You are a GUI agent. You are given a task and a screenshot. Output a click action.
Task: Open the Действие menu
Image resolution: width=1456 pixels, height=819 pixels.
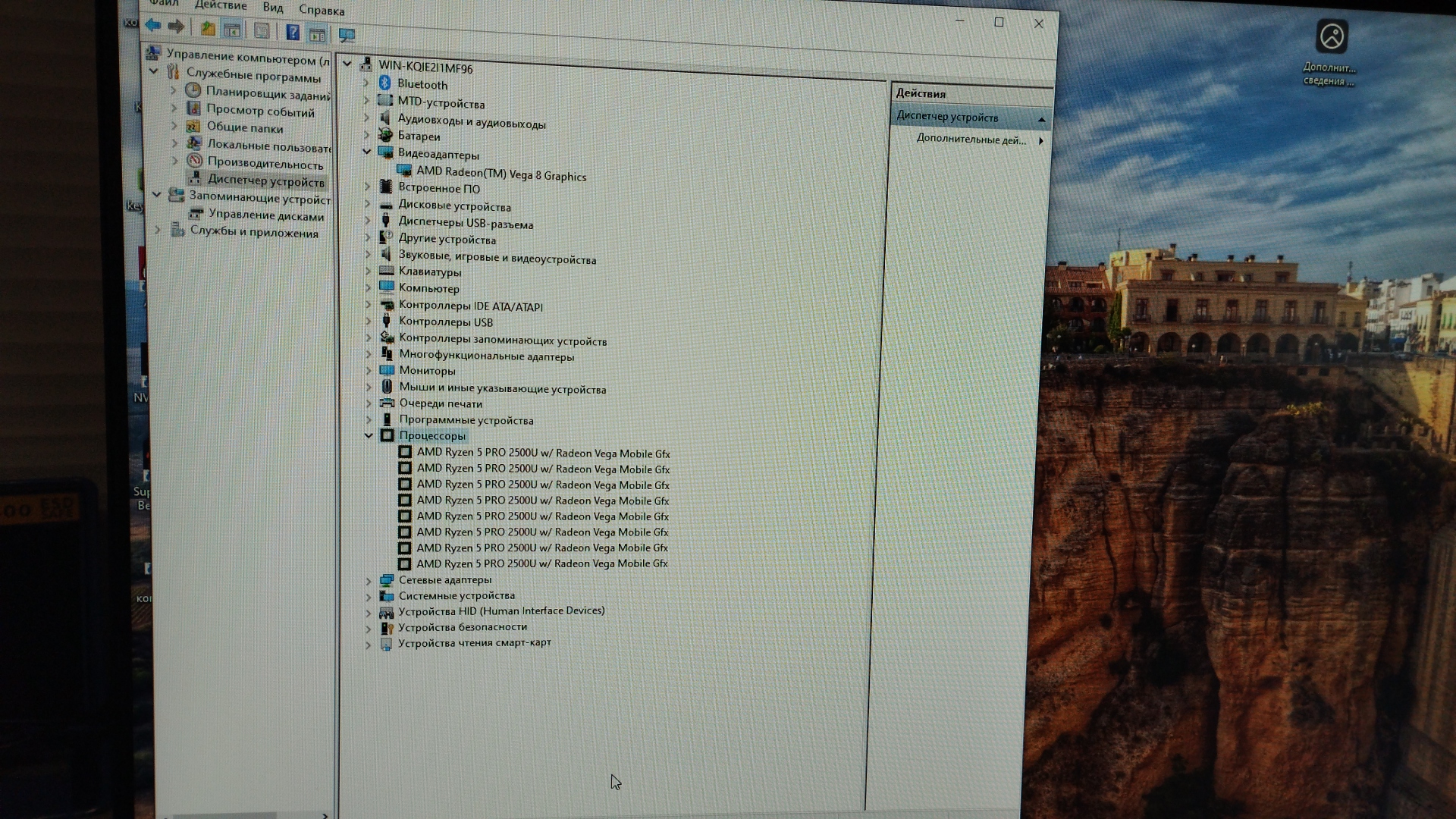220,5
